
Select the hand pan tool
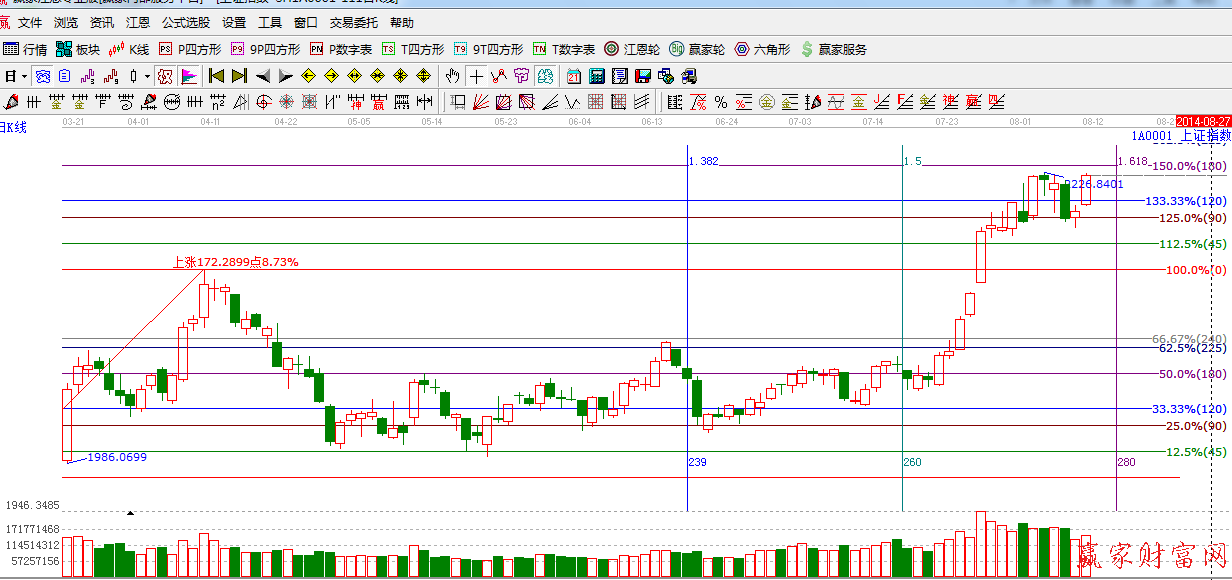(453, 76)
